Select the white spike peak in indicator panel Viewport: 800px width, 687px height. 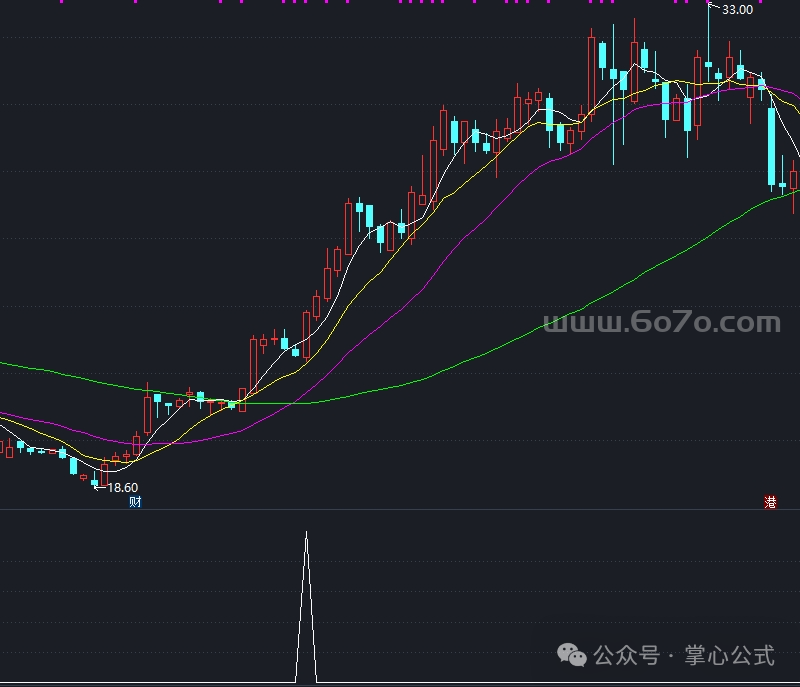[x=306, y=533]
